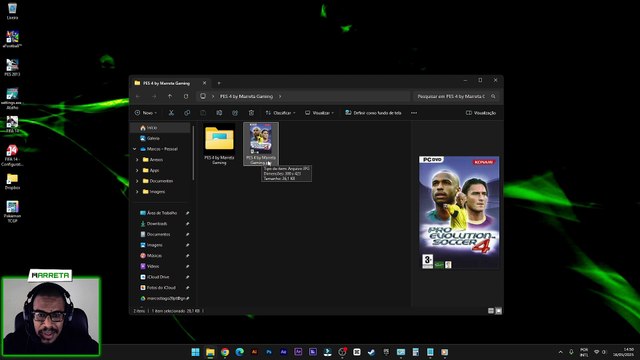This screenshot has height=360, width=640.
Task: Show hidden system tray icons chevron
Action: click(560, 352)
